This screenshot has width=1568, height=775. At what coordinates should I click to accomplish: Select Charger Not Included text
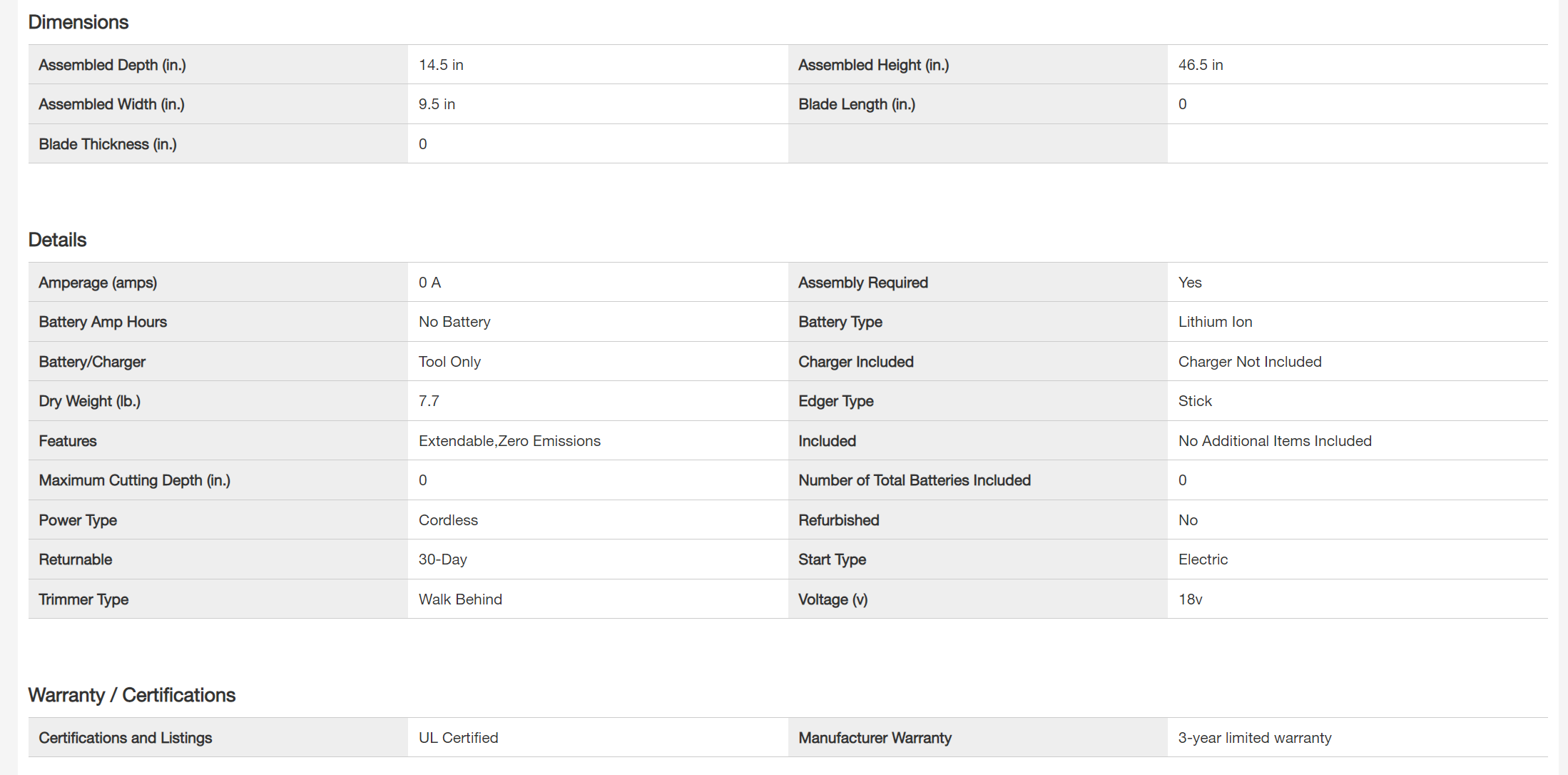(x=1250, y=362)
